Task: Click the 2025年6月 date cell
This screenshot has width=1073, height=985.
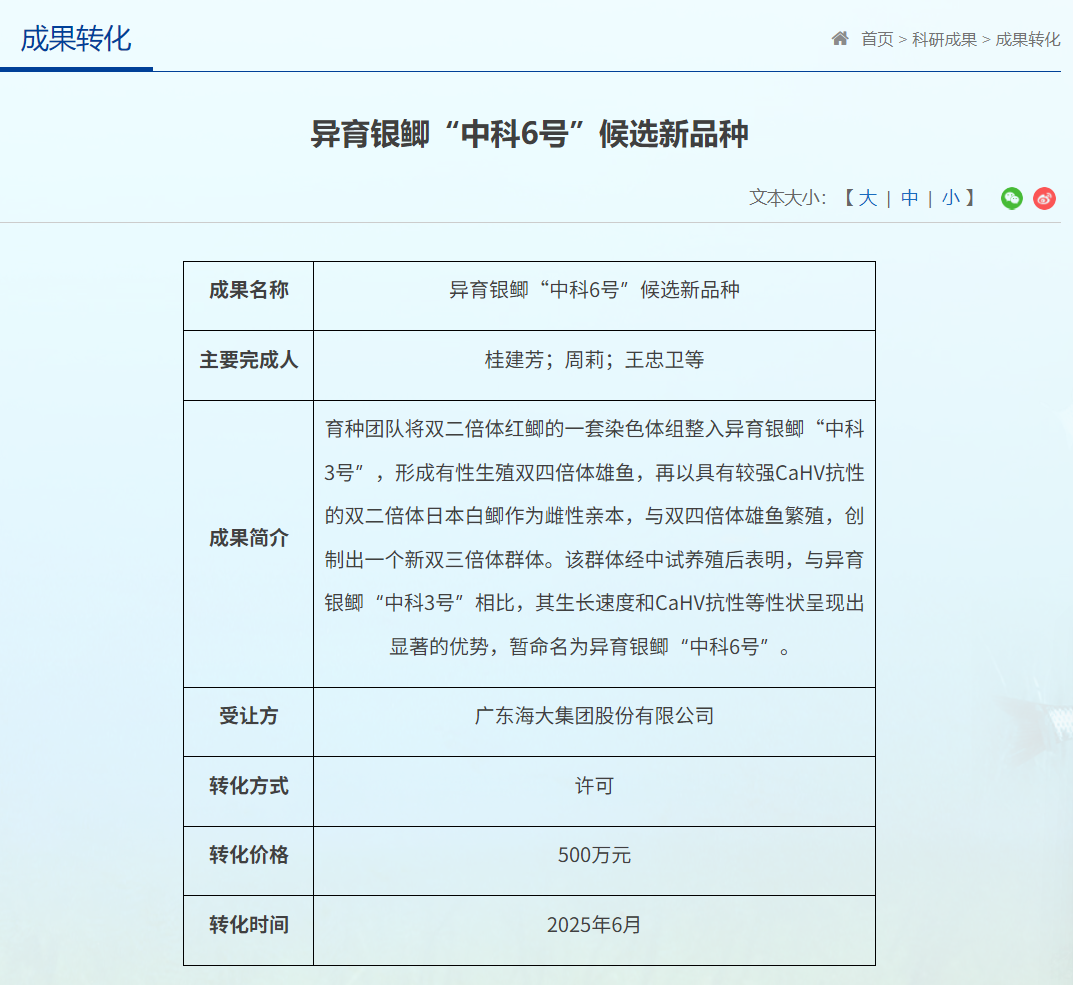Action: [594, 931]
